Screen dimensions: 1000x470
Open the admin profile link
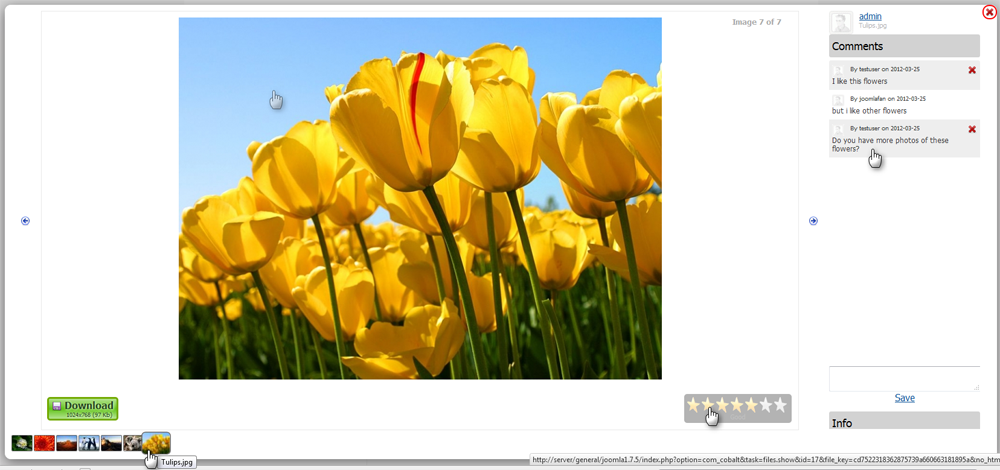870,16
